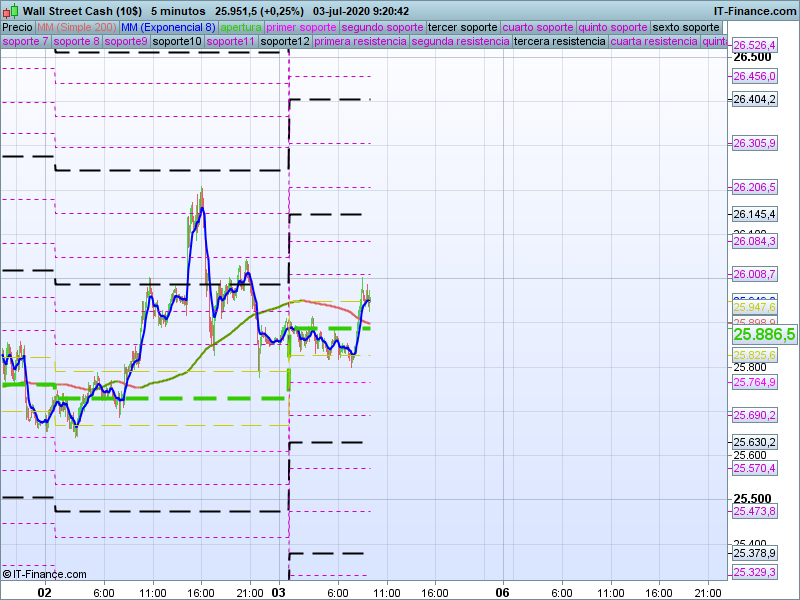Select the 'soporte10' legend label
The height and width of the screenshot is (600, 800).
178,42
